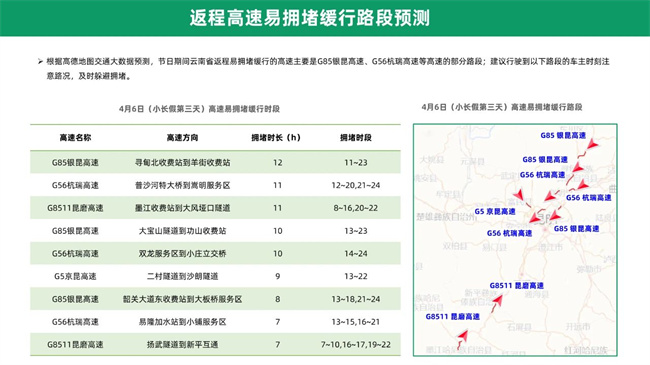
Task: Click the 二村隧道到沙朗隧道 direction cell
Action: click(182, 276)
